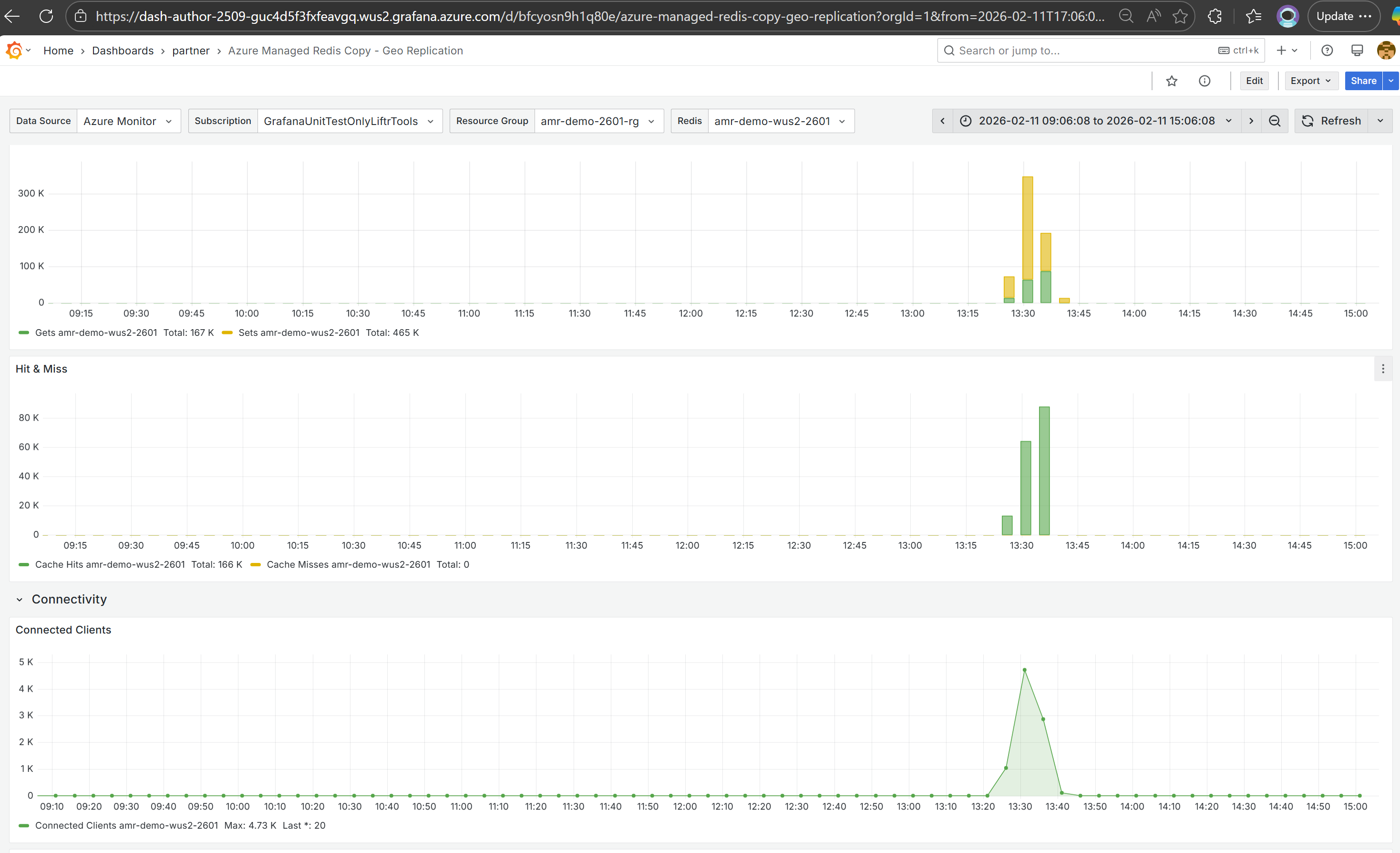Open the partner folder breadcrumb
Screen dimensions: 1400x853
190,51
